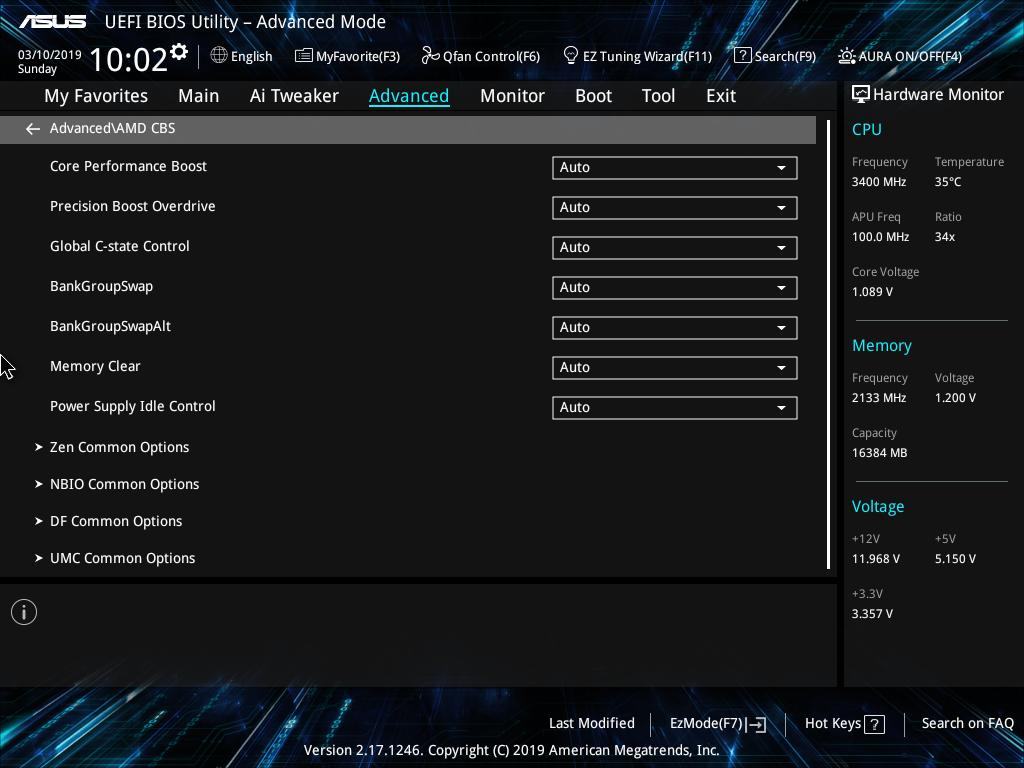Screen dimensions: 1024x768
Task: Click Last Modified button
Action: tap(592, 724)
